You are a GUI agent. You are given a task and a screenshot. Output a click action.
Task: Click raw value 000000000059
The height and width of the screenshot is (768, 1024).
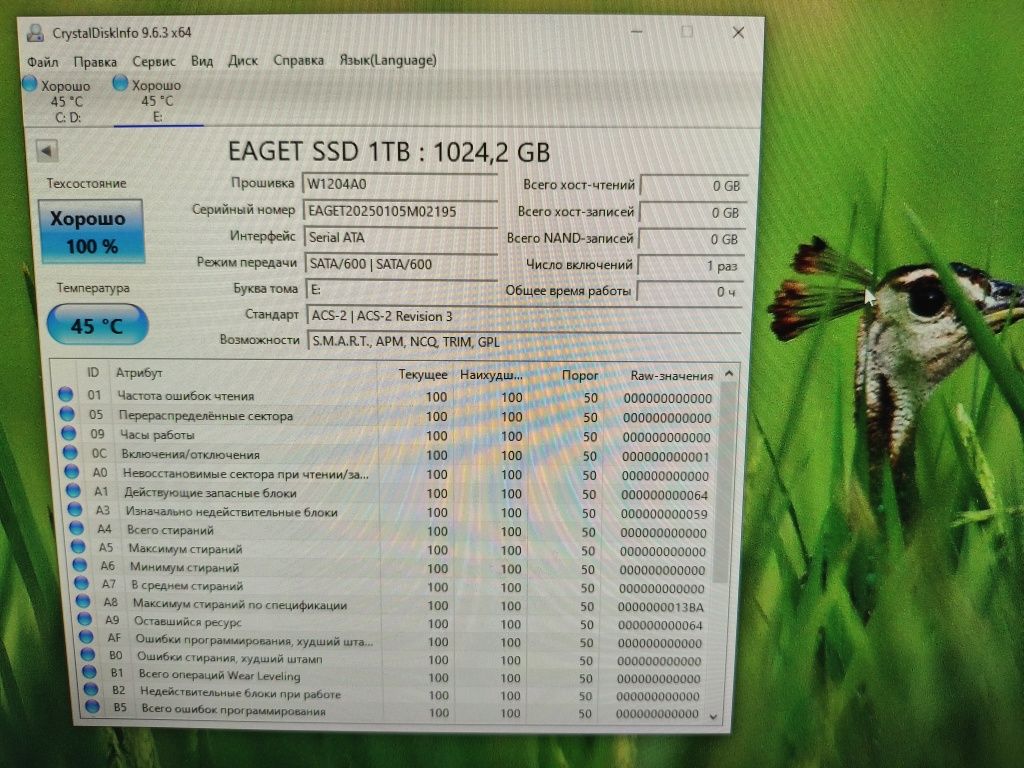click(664, 515)
